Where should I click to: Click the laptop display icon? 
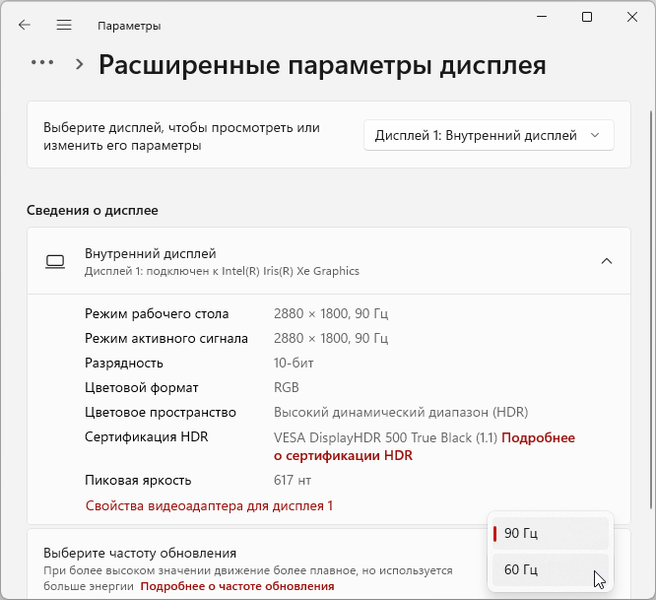(x=55, y=262)
